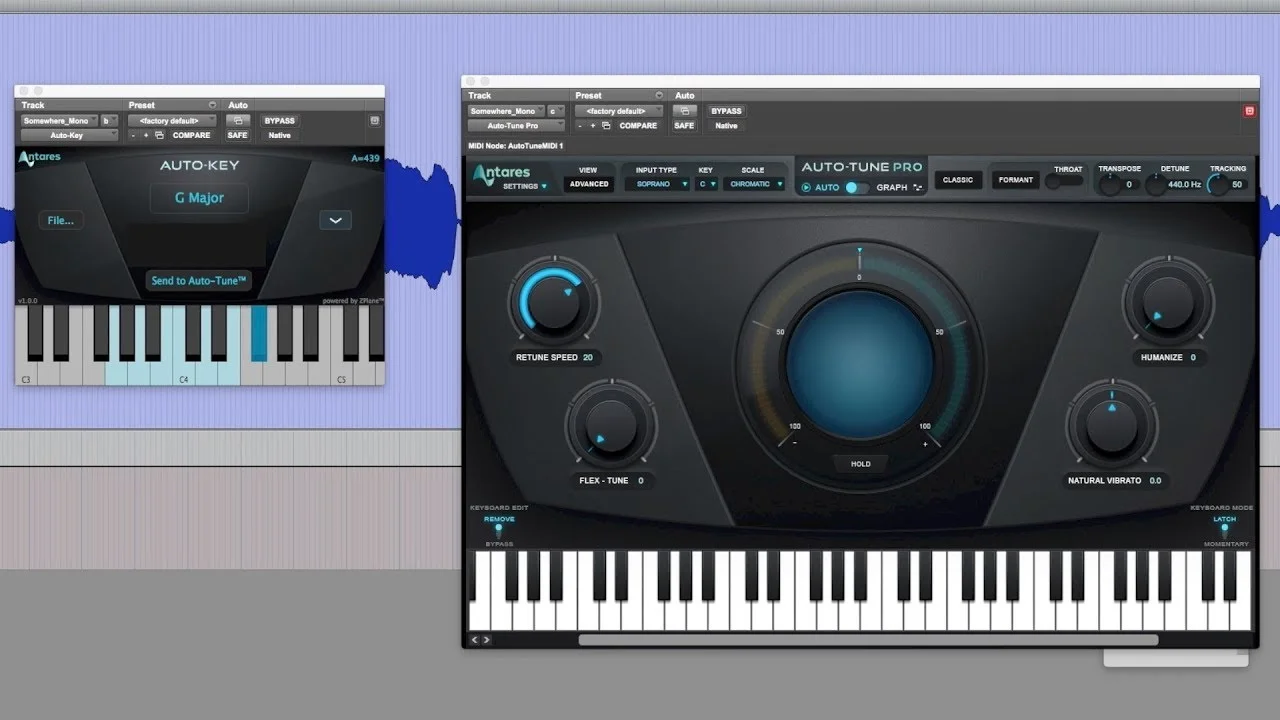Click keyboard scroll right arrow in Auto-Tune Pro
The height and width of the screenshot is (720, 1280).
pyautogui.click(x=487, y=639)
